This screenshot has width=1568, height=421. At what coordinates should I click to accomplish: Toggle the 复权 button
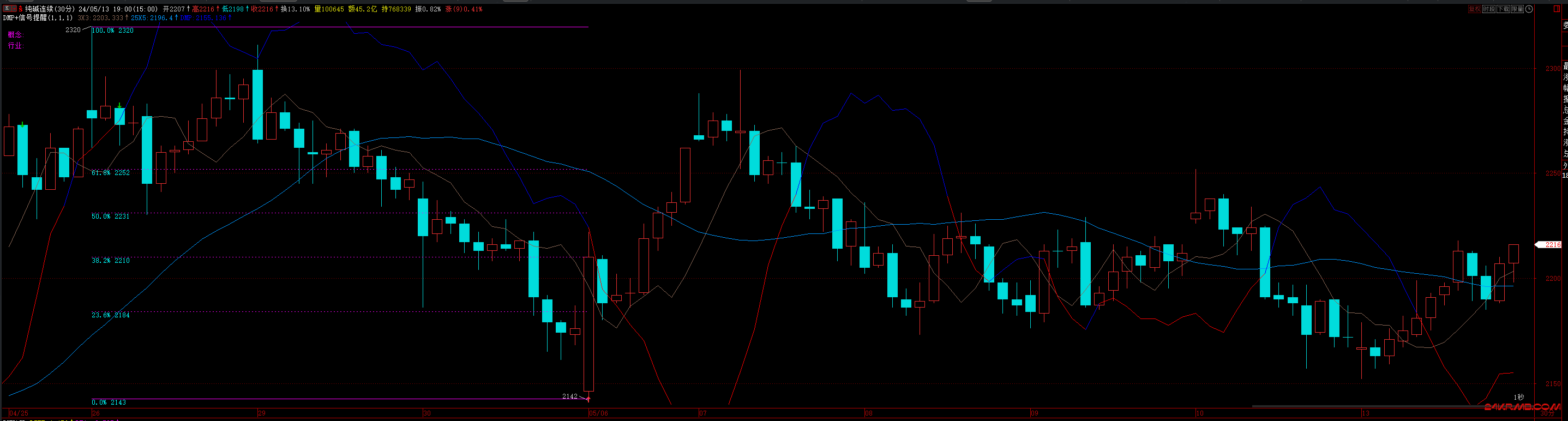pyautogui.click(x=1475, y=9)
